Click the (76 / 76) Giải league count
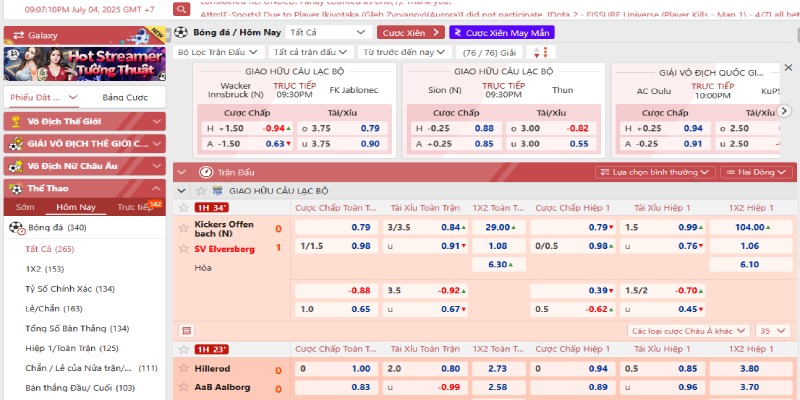The height and width of the screenshot is (400, 800). tap(489, 52)
